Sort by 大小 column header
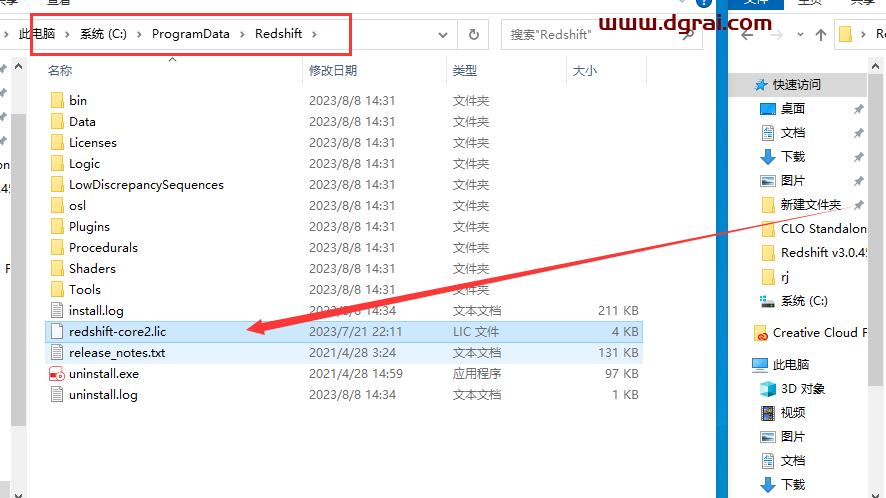Screen dimensions: 886x498 [585, 71]
